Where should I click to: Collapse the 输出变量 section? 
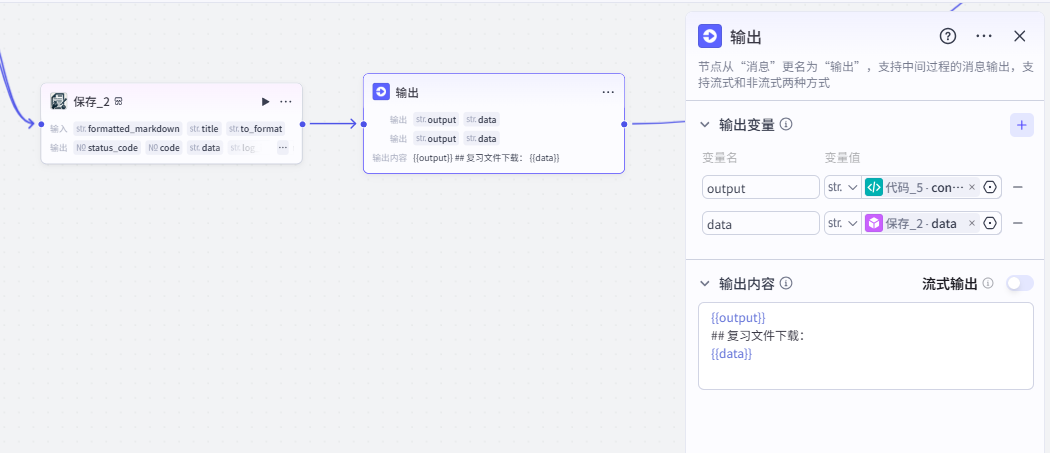(704, 125)
